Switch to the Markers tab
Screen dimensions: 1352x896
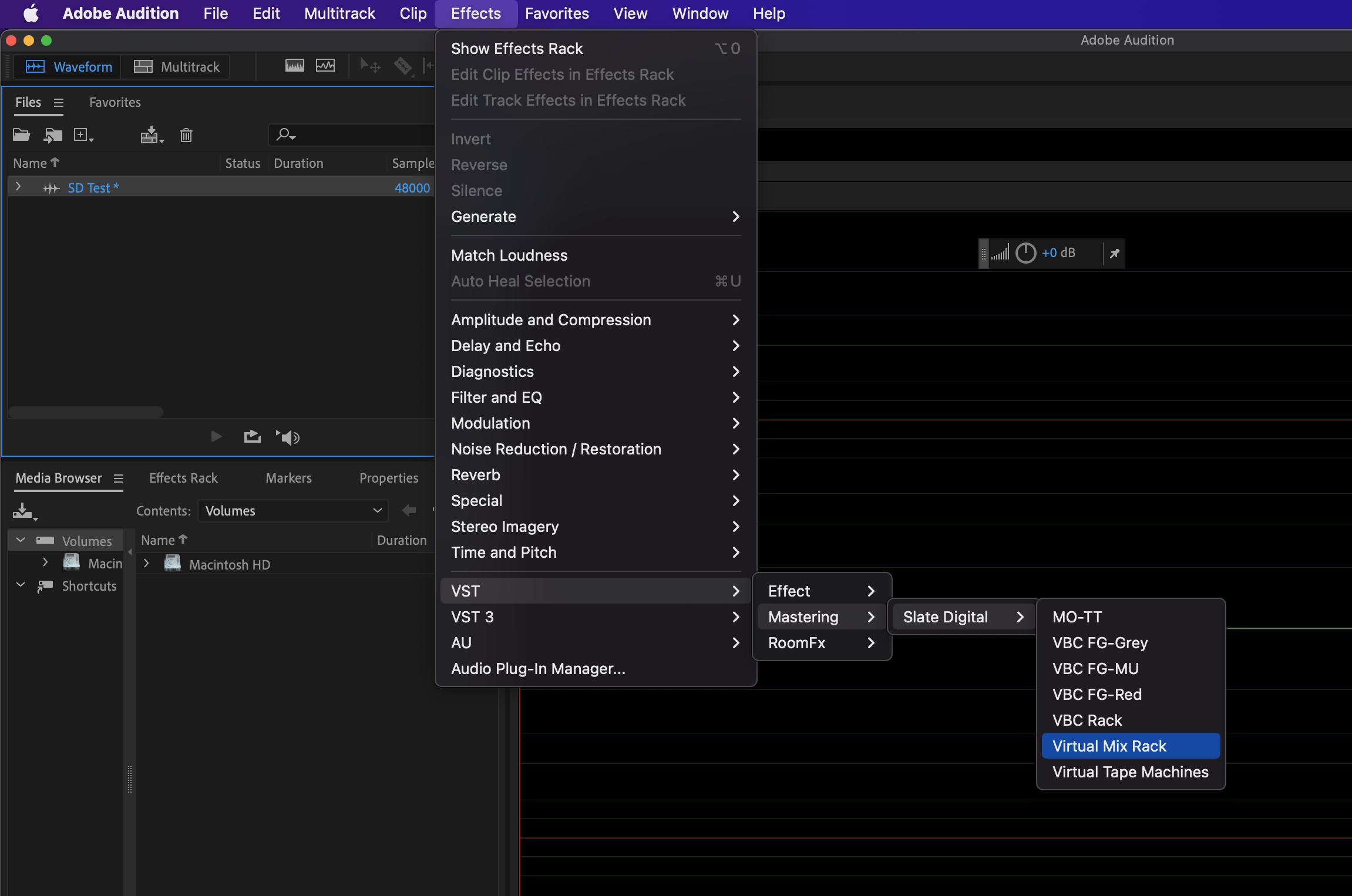coord(288,478)
